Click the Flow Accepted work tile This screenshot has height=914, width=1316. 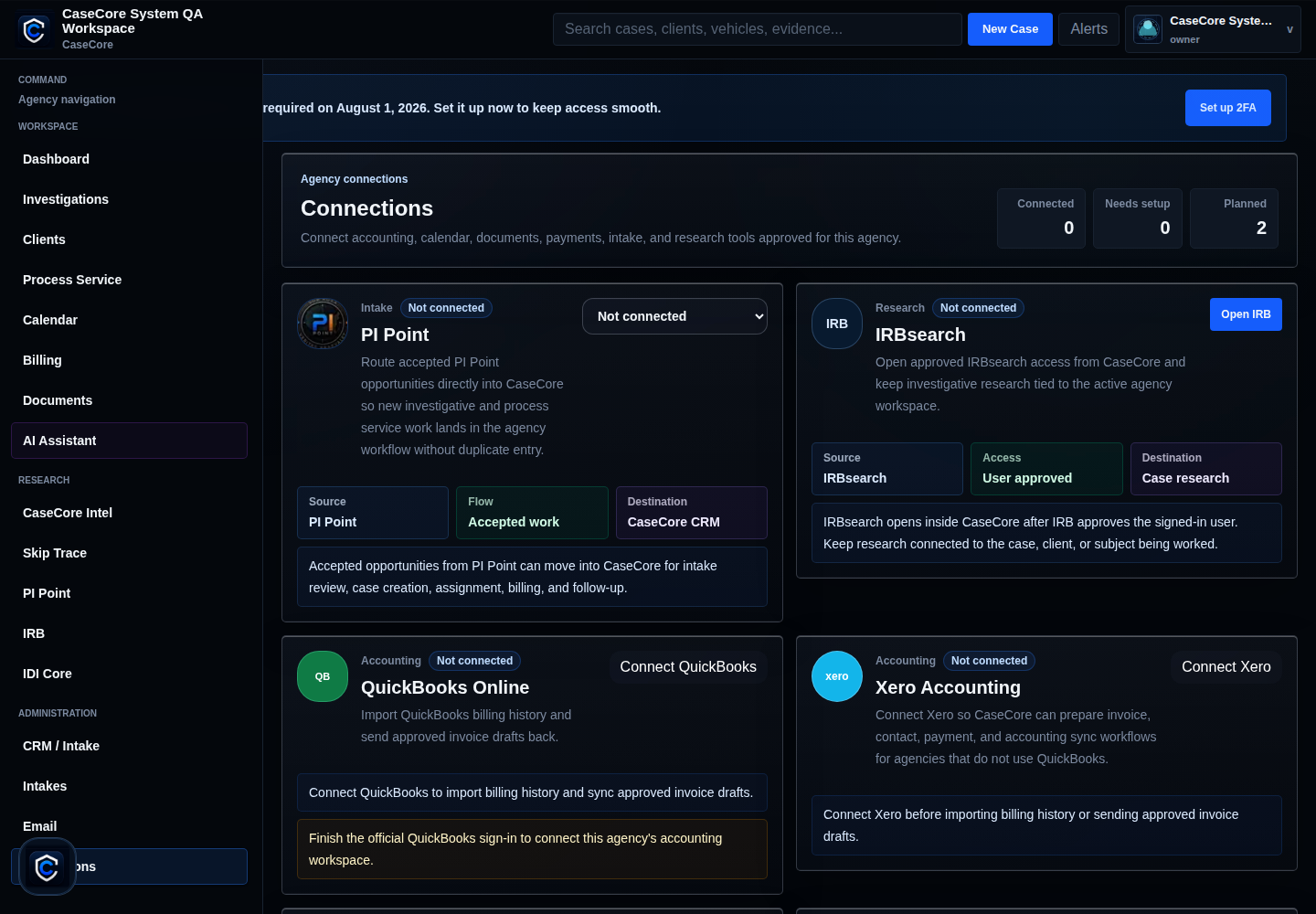[532, 513]
